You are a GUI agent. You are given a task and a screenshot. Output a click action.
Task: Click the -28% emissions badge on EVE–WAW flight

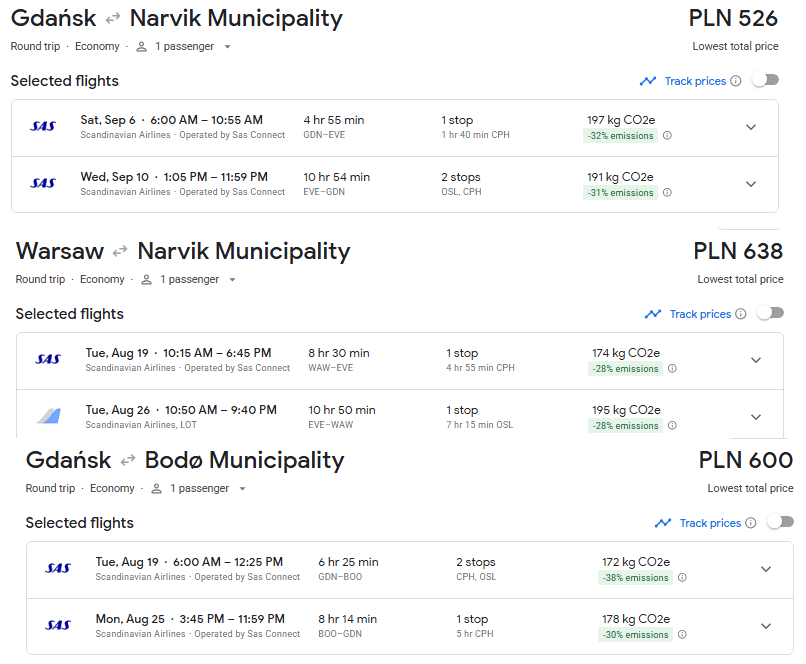point(626,426)
